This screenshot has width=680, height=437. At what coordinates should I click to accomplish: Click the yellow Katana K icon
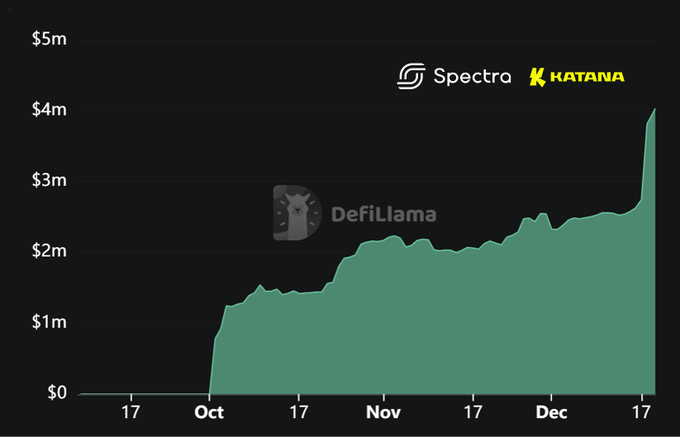[x=538, y=77]
